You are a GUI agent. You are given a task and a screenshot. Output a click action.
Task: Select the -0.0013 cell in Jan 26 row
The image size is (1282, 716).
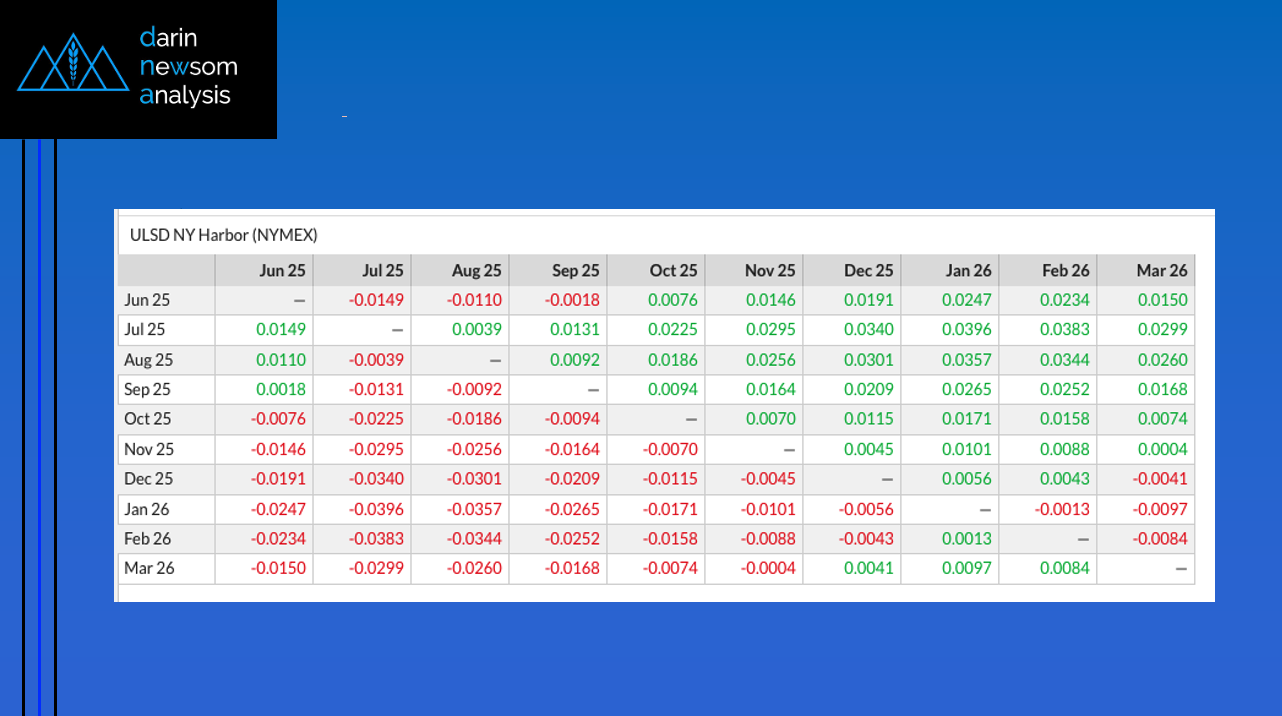tap(1065, 509)
